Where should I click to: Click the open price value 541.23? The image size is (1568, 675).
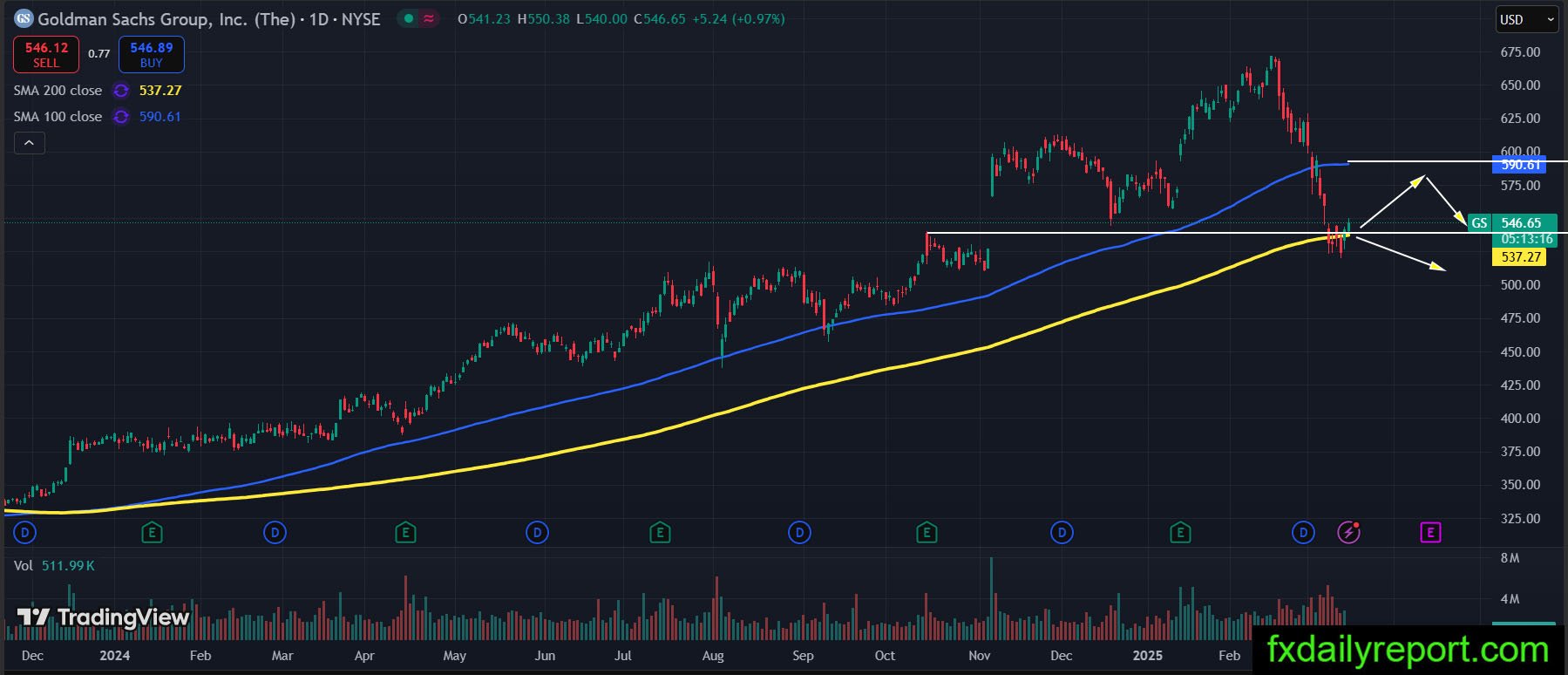(x=490, y=19)
